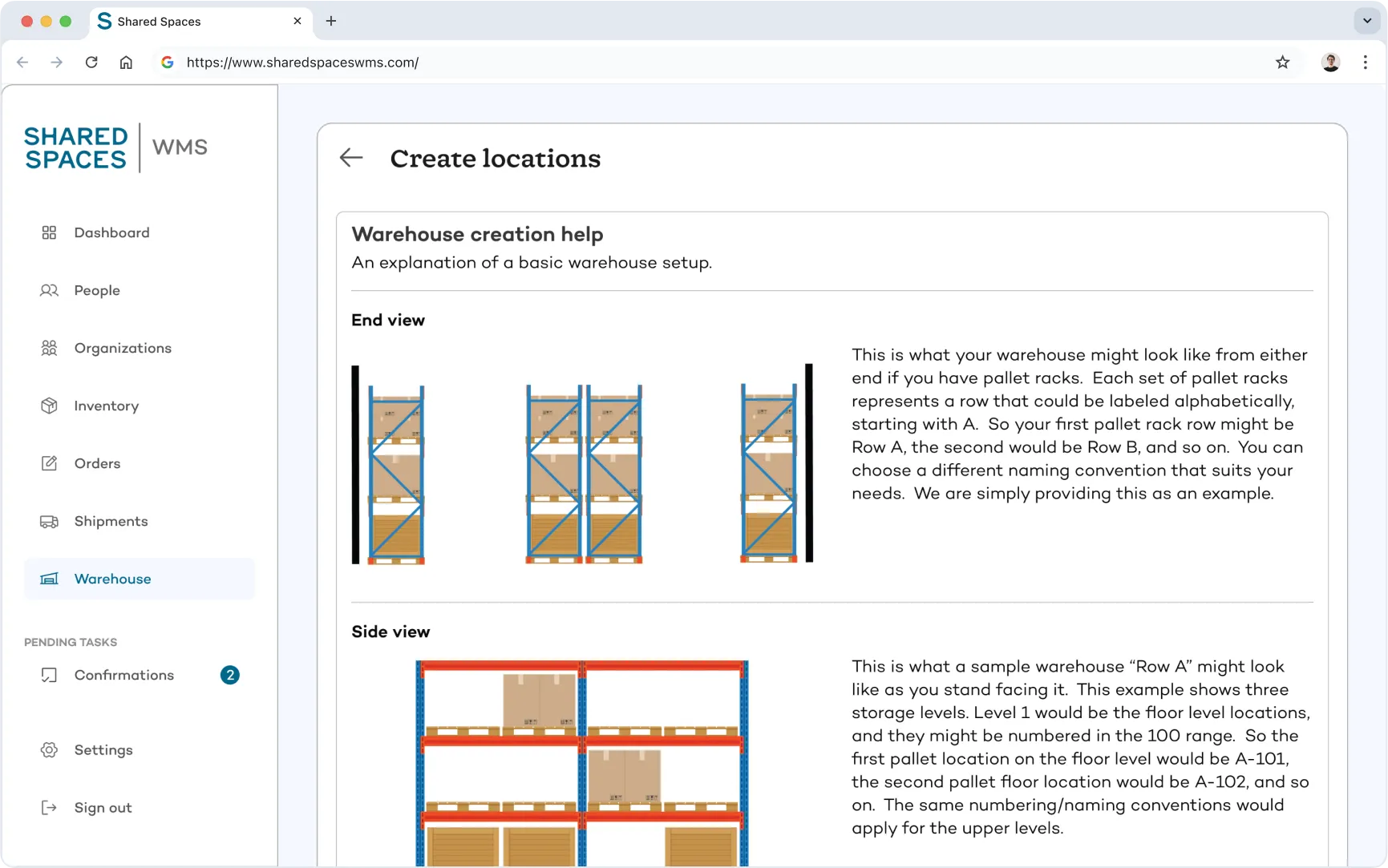Open the Inventory menu item
This screenshot has height=868, width=1388.
(140, 406)
